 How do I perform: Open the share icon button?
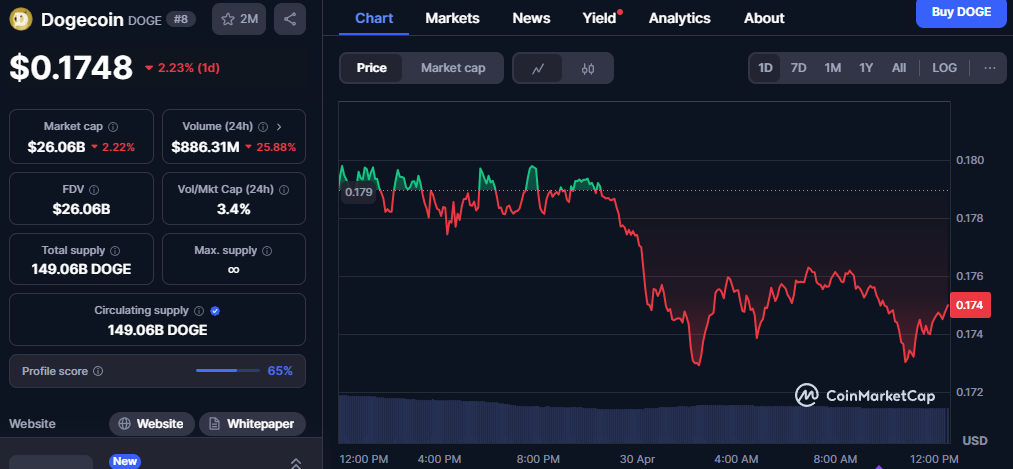tap(290, 19)
